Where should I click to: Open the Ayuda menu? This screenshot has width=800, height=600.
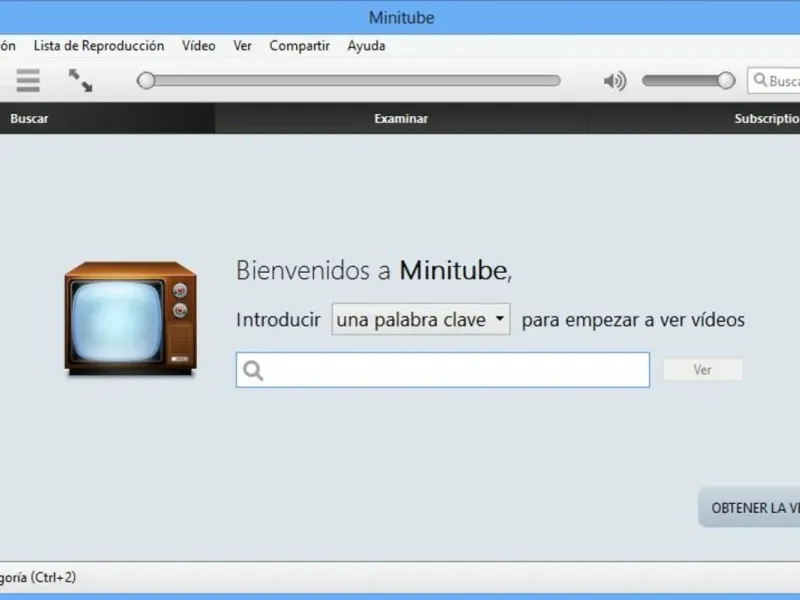pyautogui.click(x=366, y=46)
